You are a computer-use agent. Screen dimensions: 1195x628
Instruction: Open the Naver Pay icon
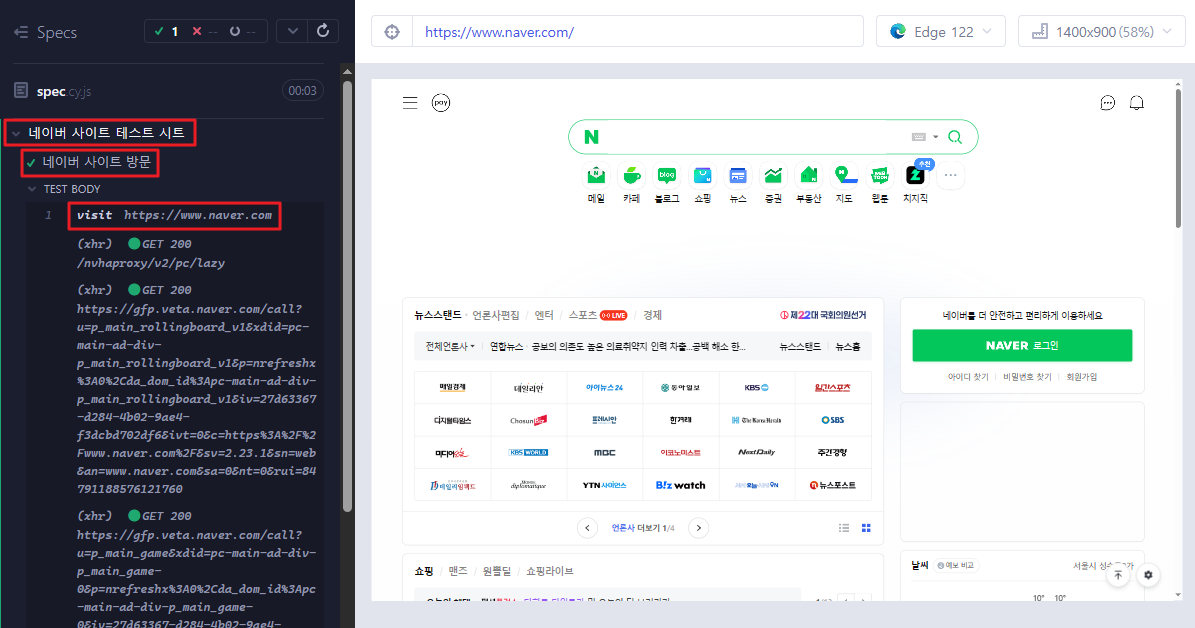point(441,102)
